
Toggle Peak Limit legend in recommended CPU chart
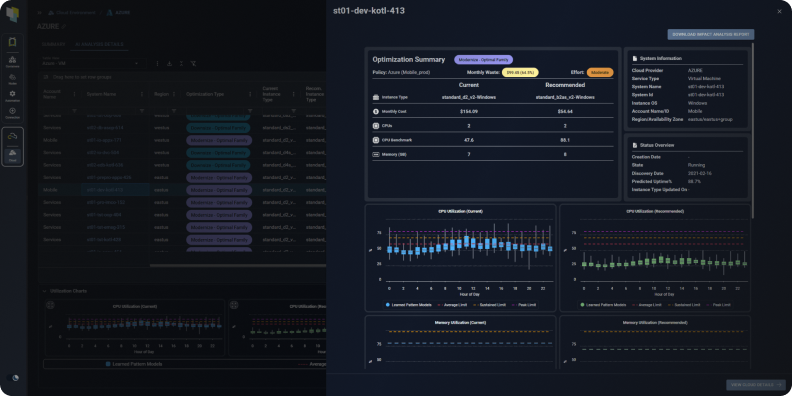click(x=718, y=305)
